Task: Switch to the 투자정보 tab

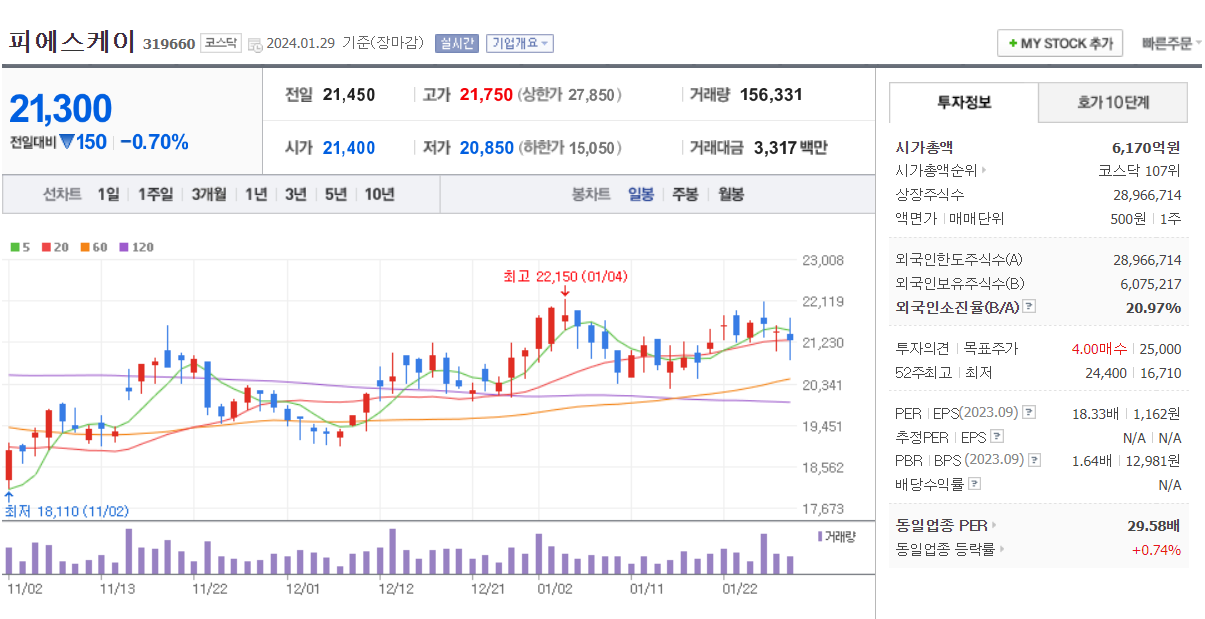Action: pyautogui.click(x=964, y=102)
